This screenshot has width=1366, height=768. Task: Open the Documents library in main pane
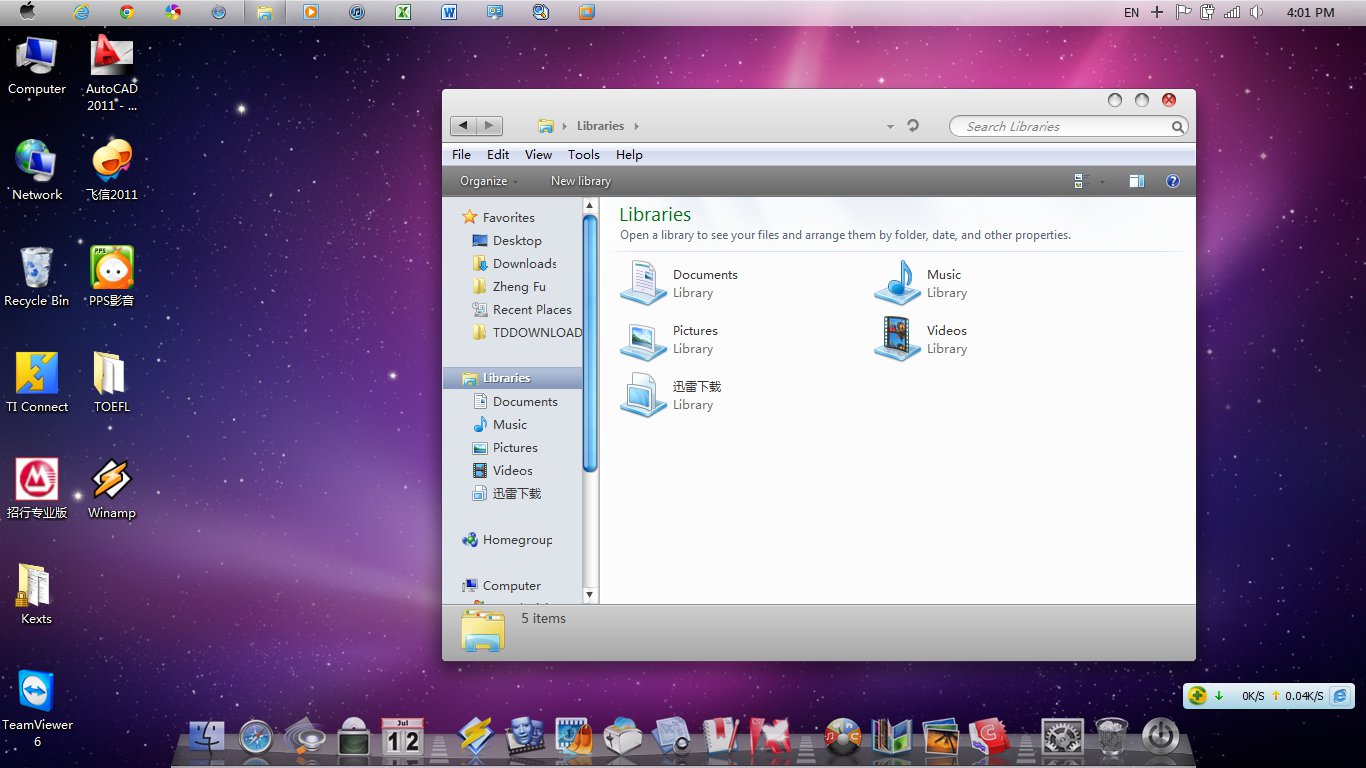680,283
